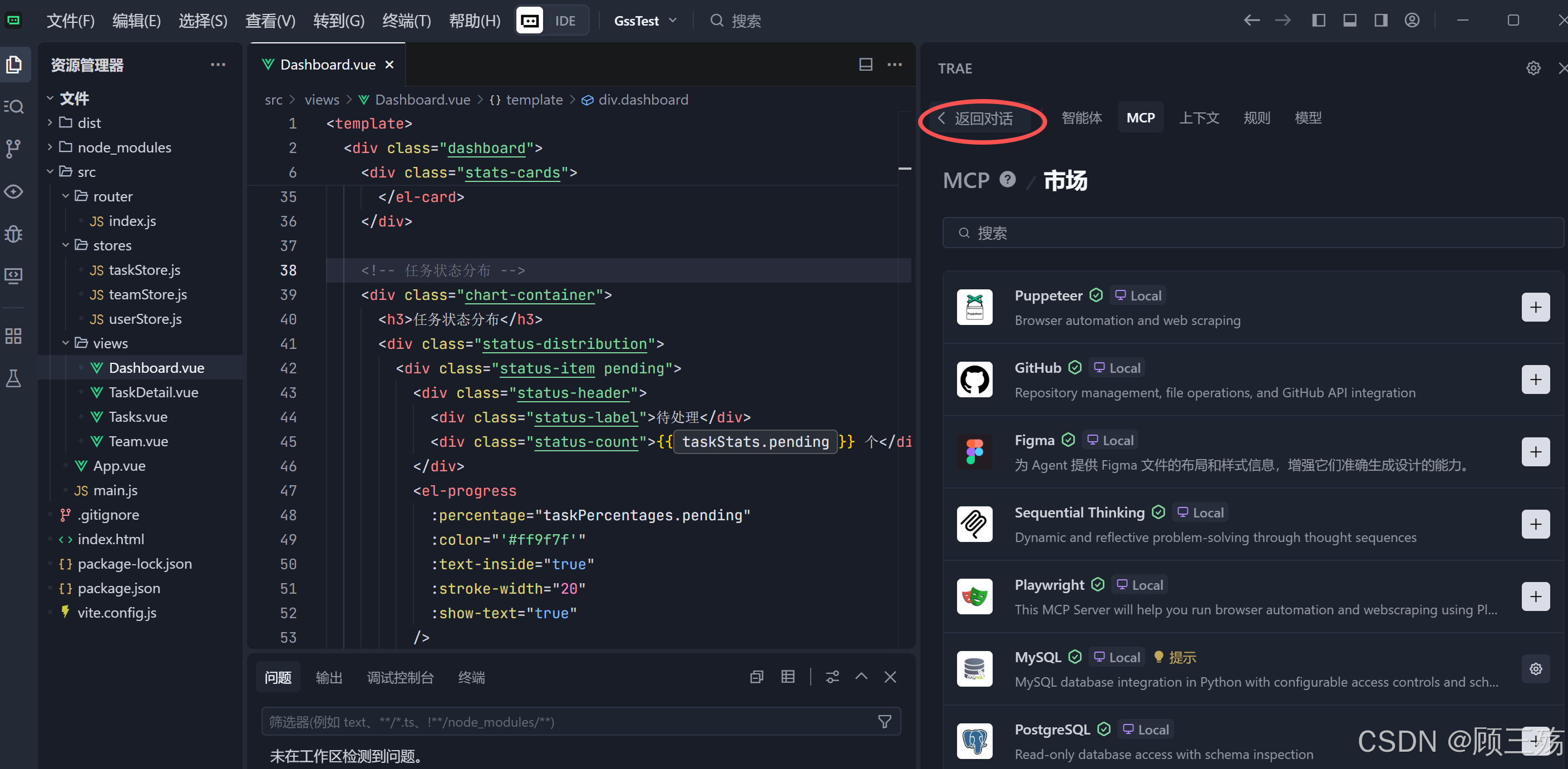Viewport: 1568px width, 769px height.
Task: Click MCP help question mark icon
Action: [x=1007, y=180]
